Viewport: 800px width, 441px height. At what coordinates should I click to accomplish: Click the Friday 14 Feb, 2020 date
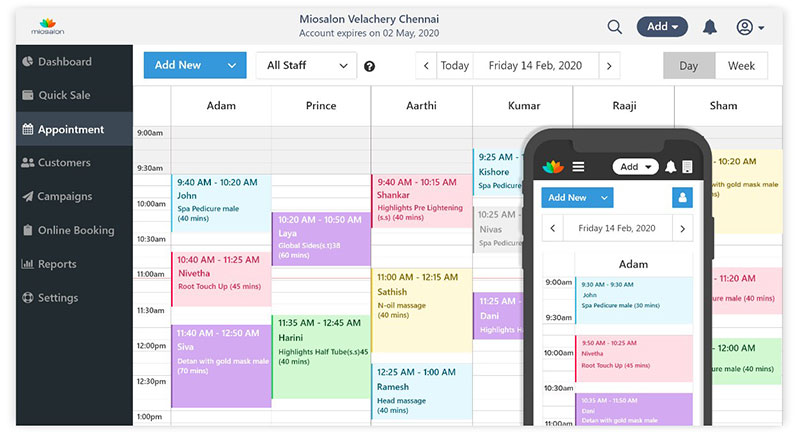pos(535,66)
